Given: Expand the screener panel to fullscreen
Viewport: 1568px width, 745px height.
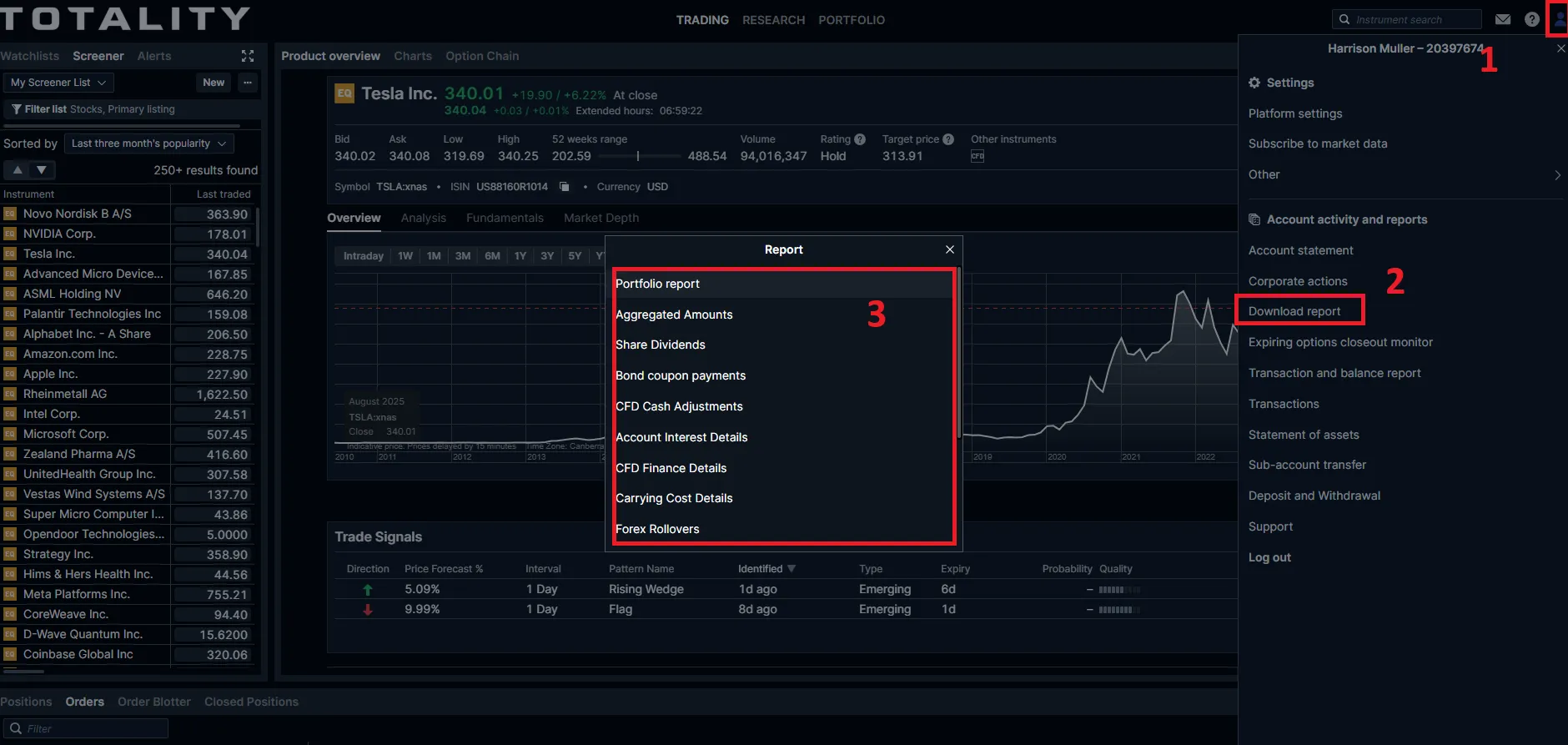Looking at the screenshot, I should click(248, 56).
